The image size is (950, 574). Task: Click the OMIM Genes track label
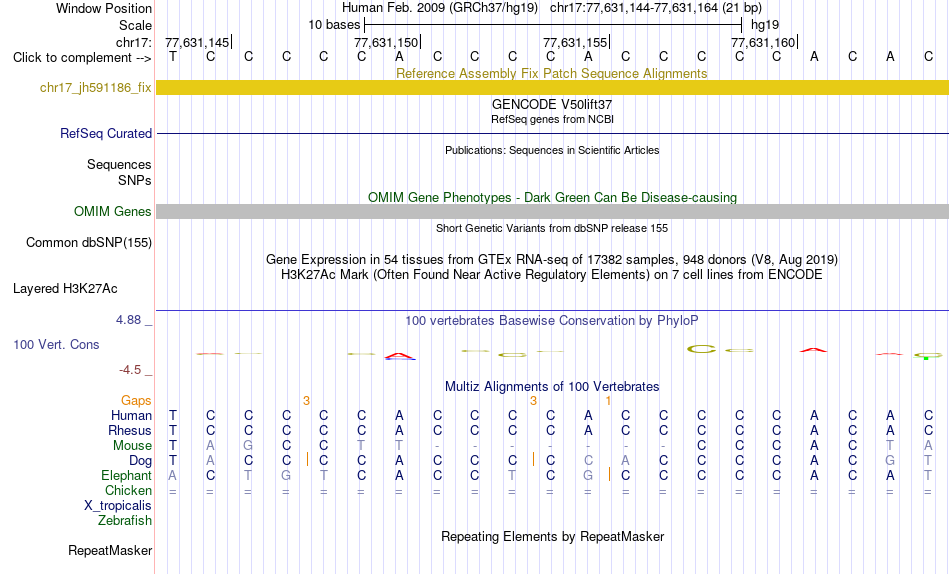(x=113, y=212)
